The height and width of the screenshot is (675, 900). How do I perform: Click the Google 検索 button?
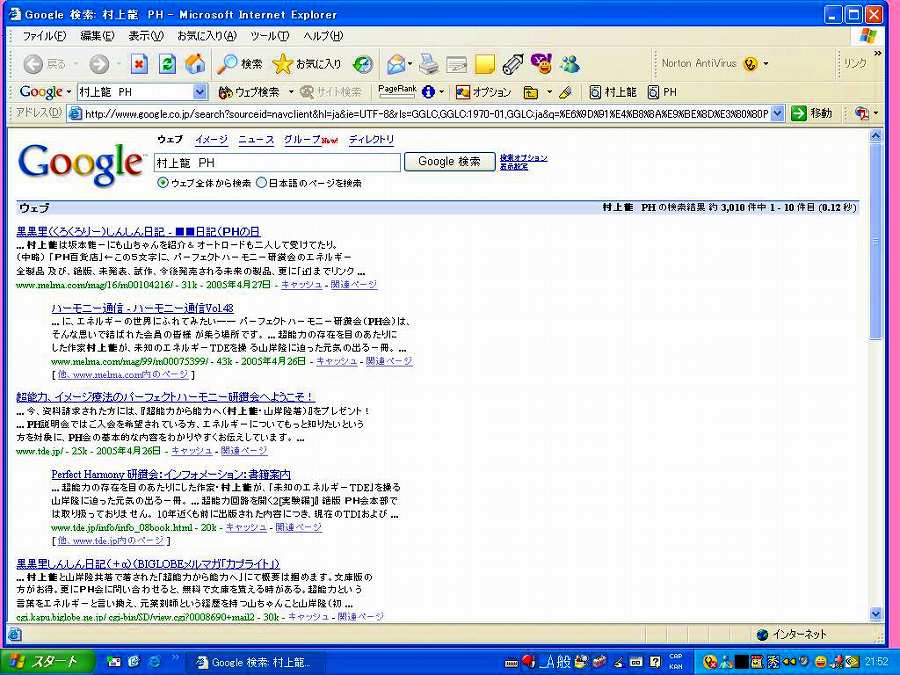pyautogui.click(x=449, y=162)
